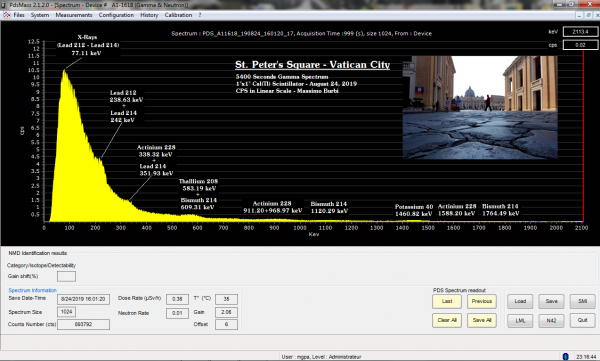Image resolution: width=600 pixels, height=361 pixels.
Task: Open the System menu
Action: click(x=40, y=15)
